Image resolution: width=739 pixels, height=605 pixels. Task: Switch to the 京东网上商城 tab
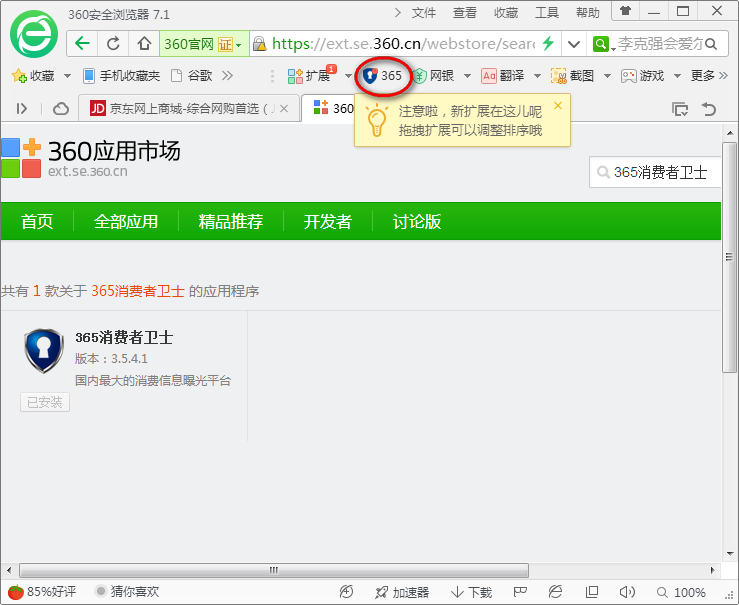pyautogui.click(x=189, y=109)
